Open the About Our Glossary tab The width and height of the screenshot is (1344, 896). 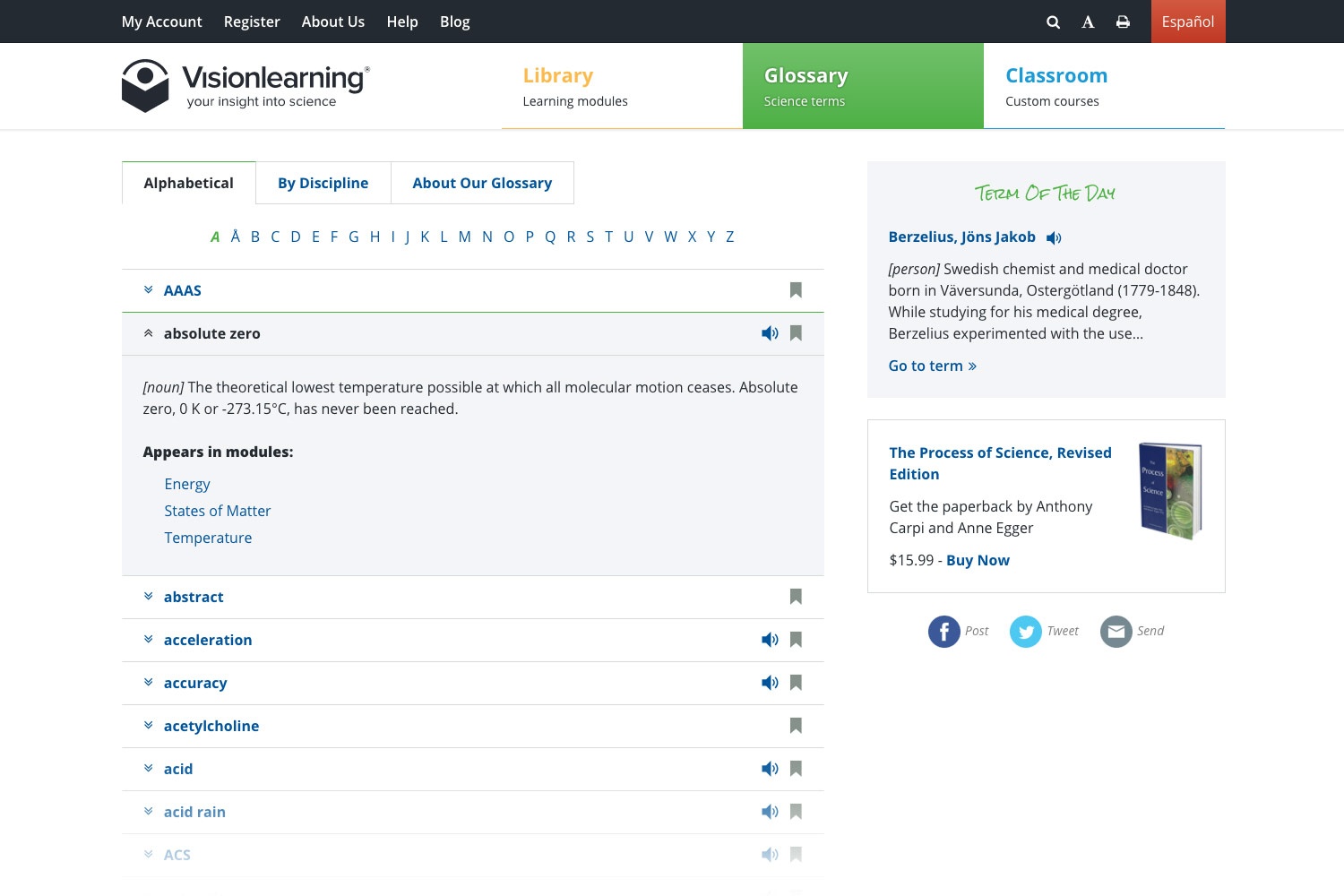coord(482,183)
